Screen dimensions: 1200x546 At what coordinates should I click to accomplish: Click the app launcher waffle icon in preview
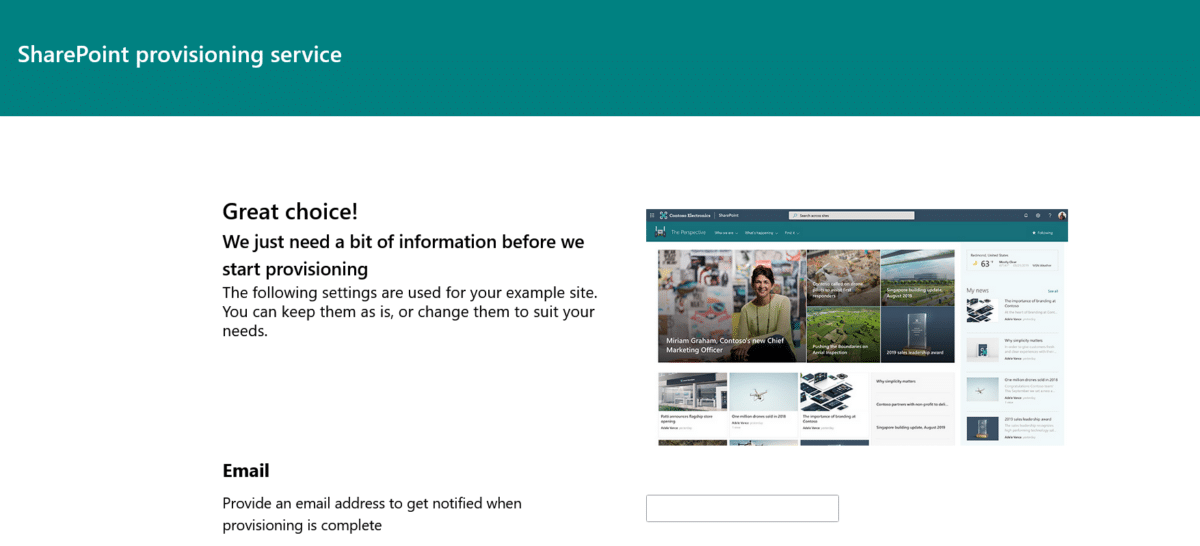tap(652, 215)
